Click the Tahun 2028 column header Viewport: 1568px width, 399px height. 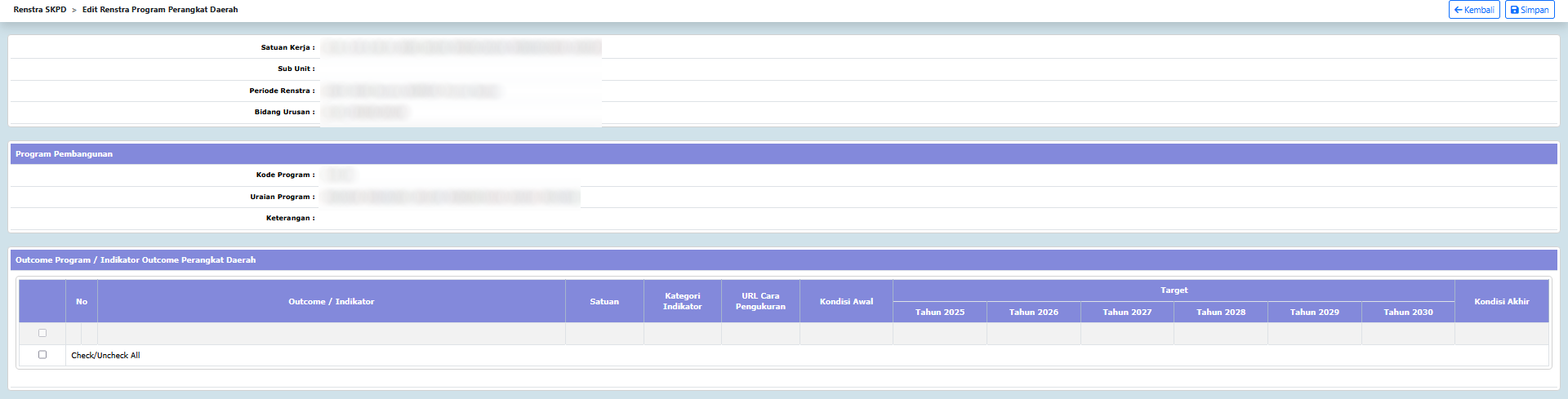(x=1221, y=312)
